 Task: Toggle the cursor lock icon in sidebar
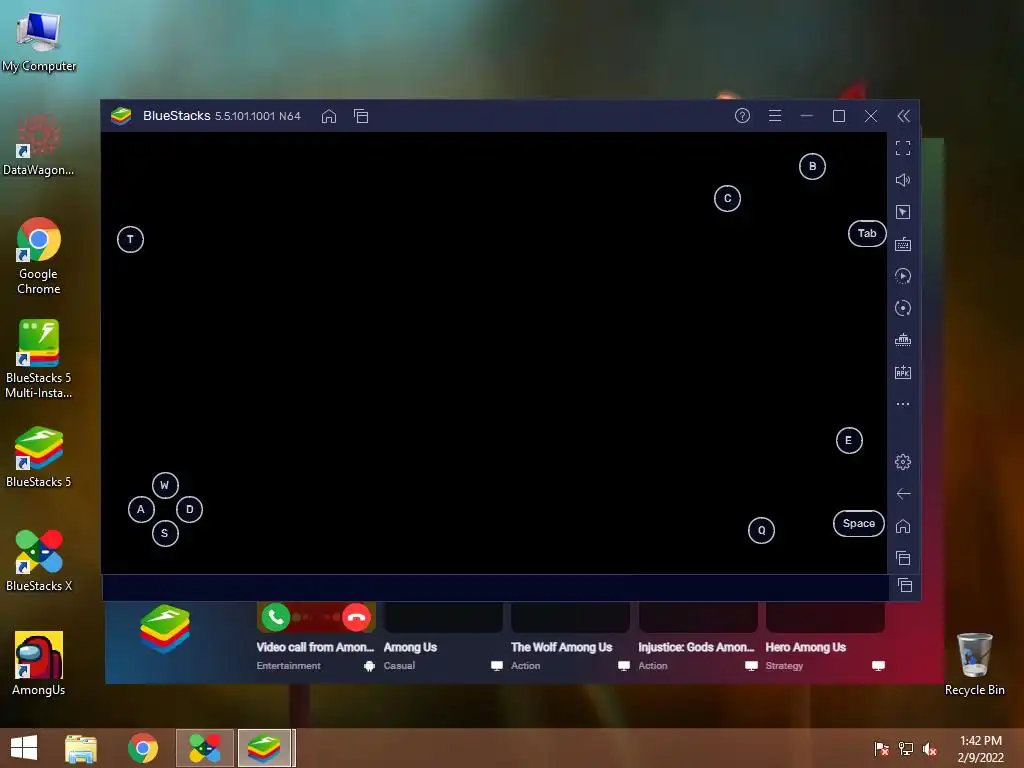pos(903,212)
